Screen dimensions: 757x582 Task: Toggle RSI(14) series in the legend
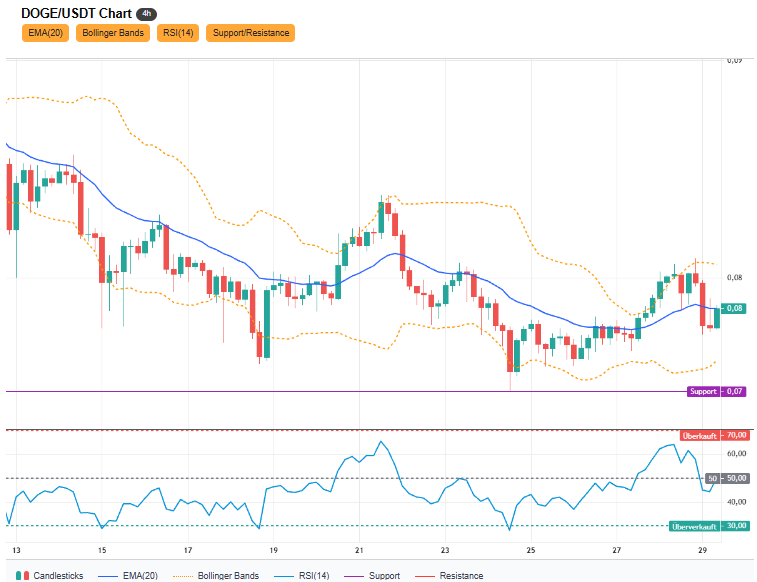[301, 576]
